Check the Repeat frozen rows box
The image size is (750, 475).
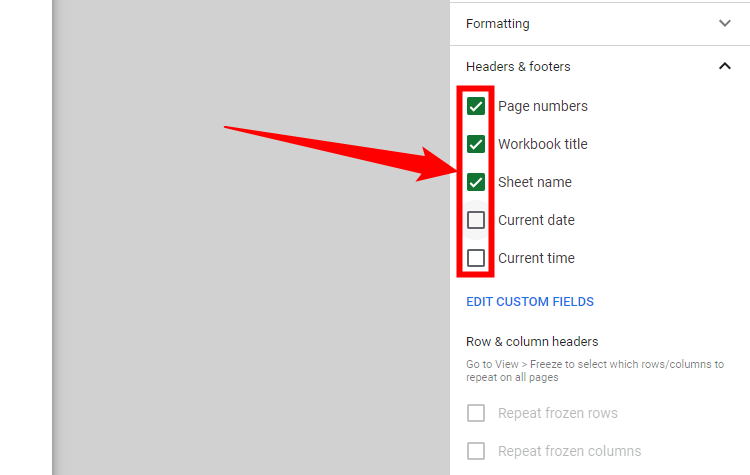[476, 413]
